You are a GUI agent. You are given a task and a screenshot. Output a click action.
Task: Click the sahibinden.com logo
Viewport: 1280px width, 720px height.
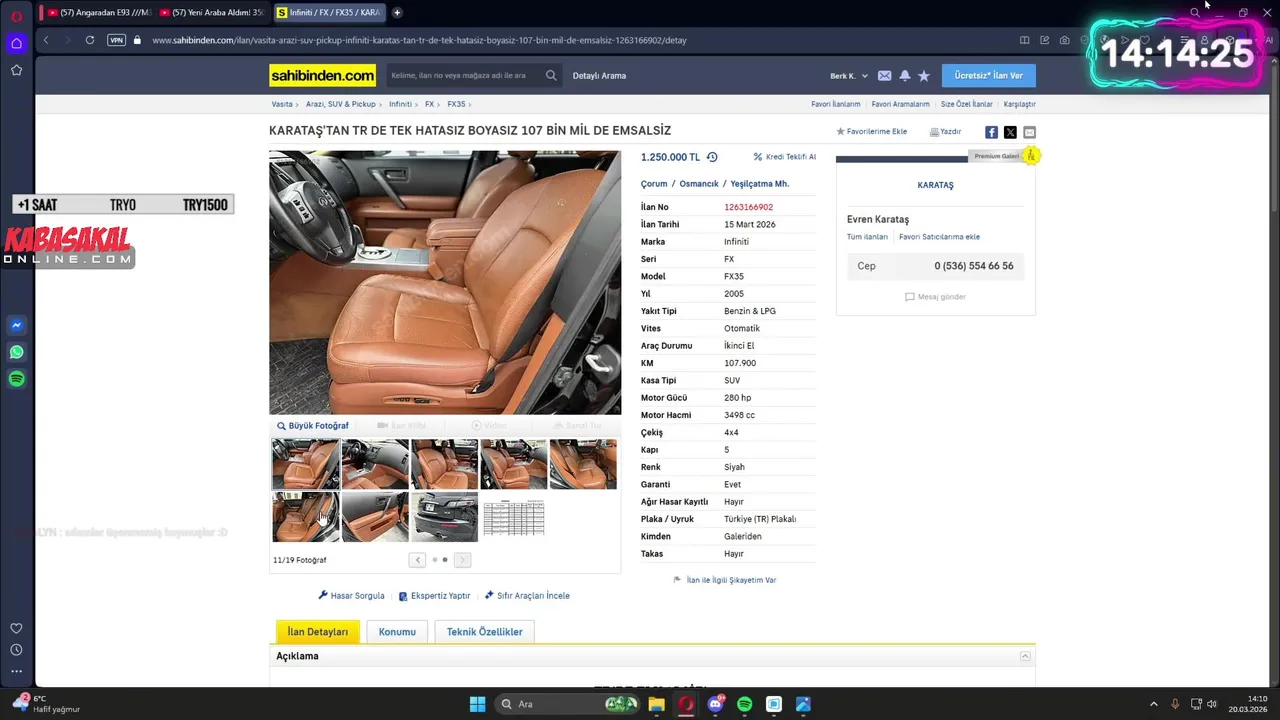coord(322,75)
